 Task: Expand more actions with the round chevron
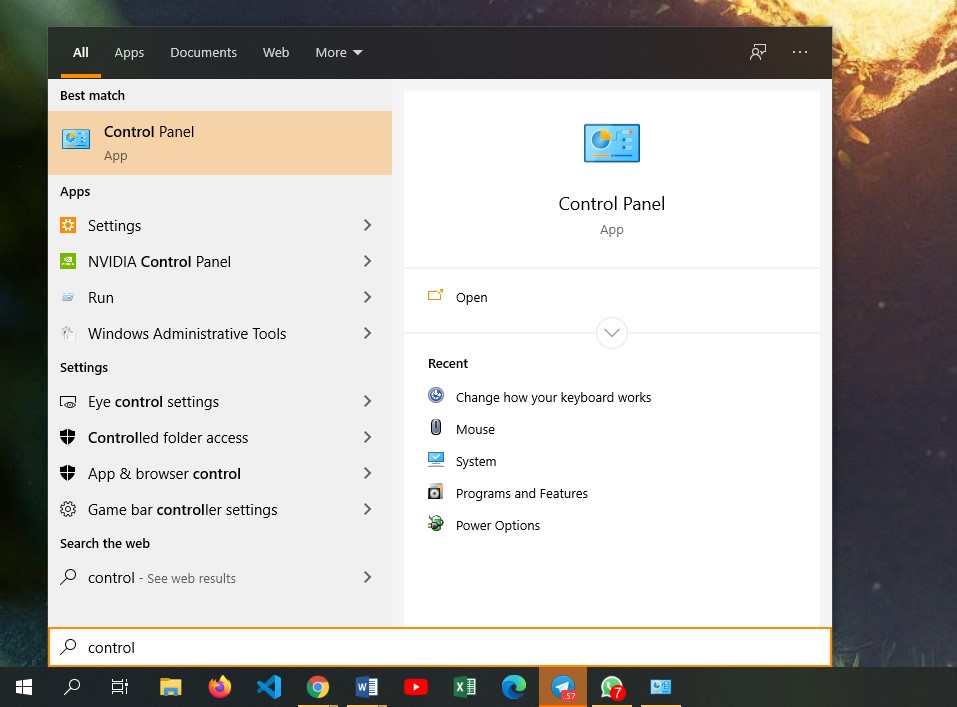(x=612, y=333)
